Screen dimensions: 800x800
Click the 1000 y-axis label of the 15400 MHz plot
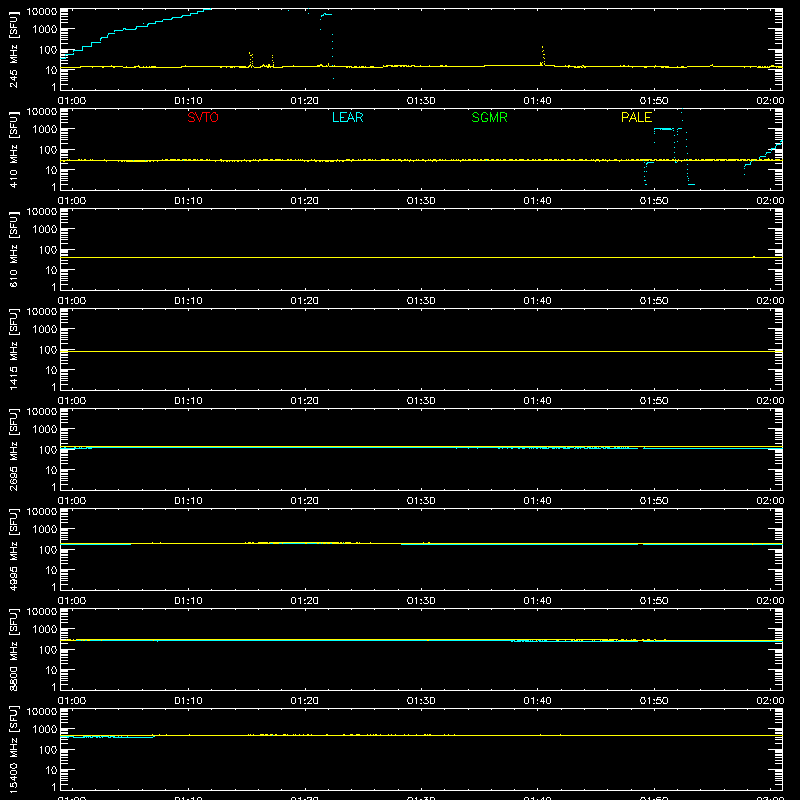45,730
